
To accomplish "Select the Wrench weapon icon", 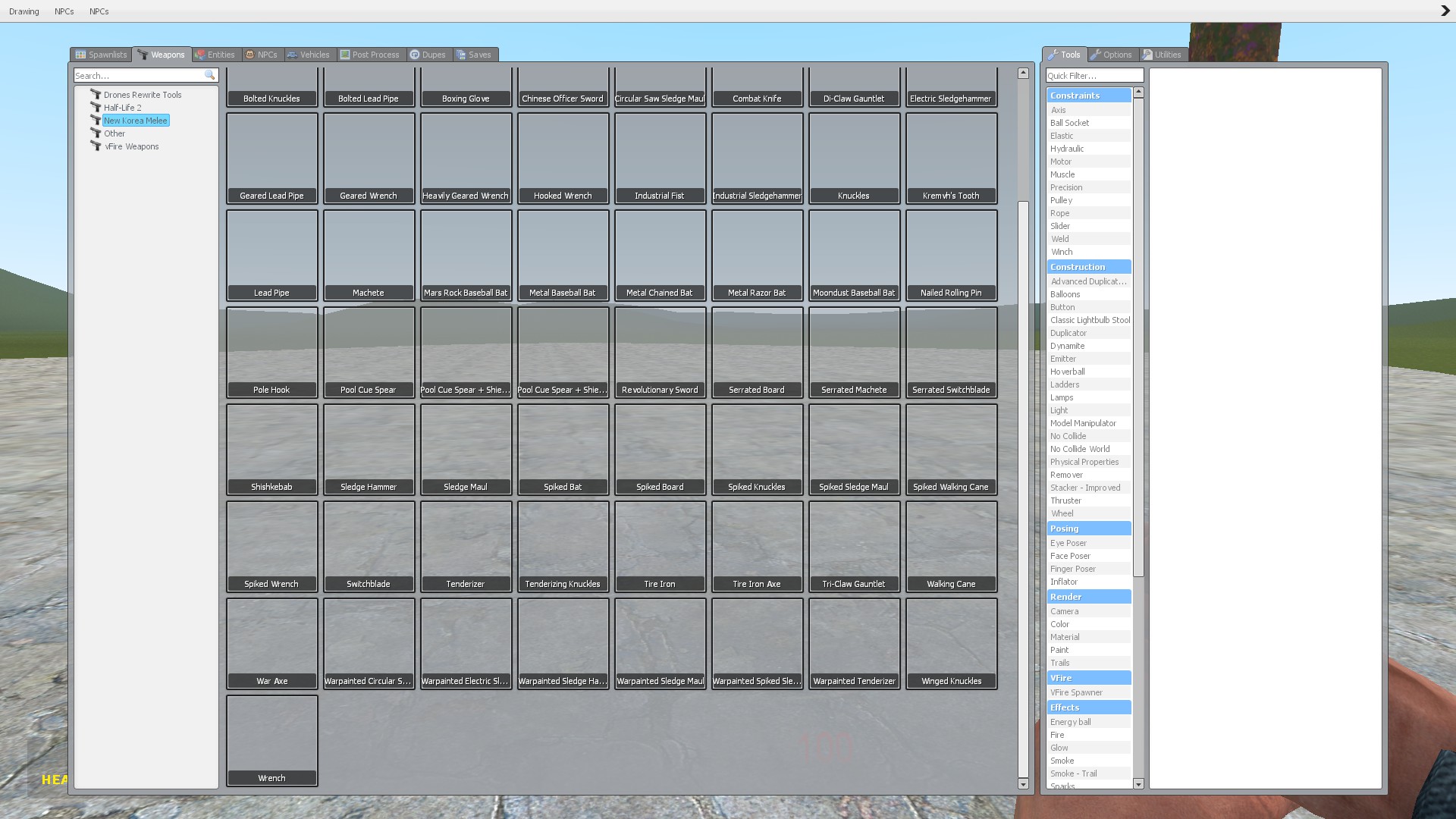I will [271, 741].
